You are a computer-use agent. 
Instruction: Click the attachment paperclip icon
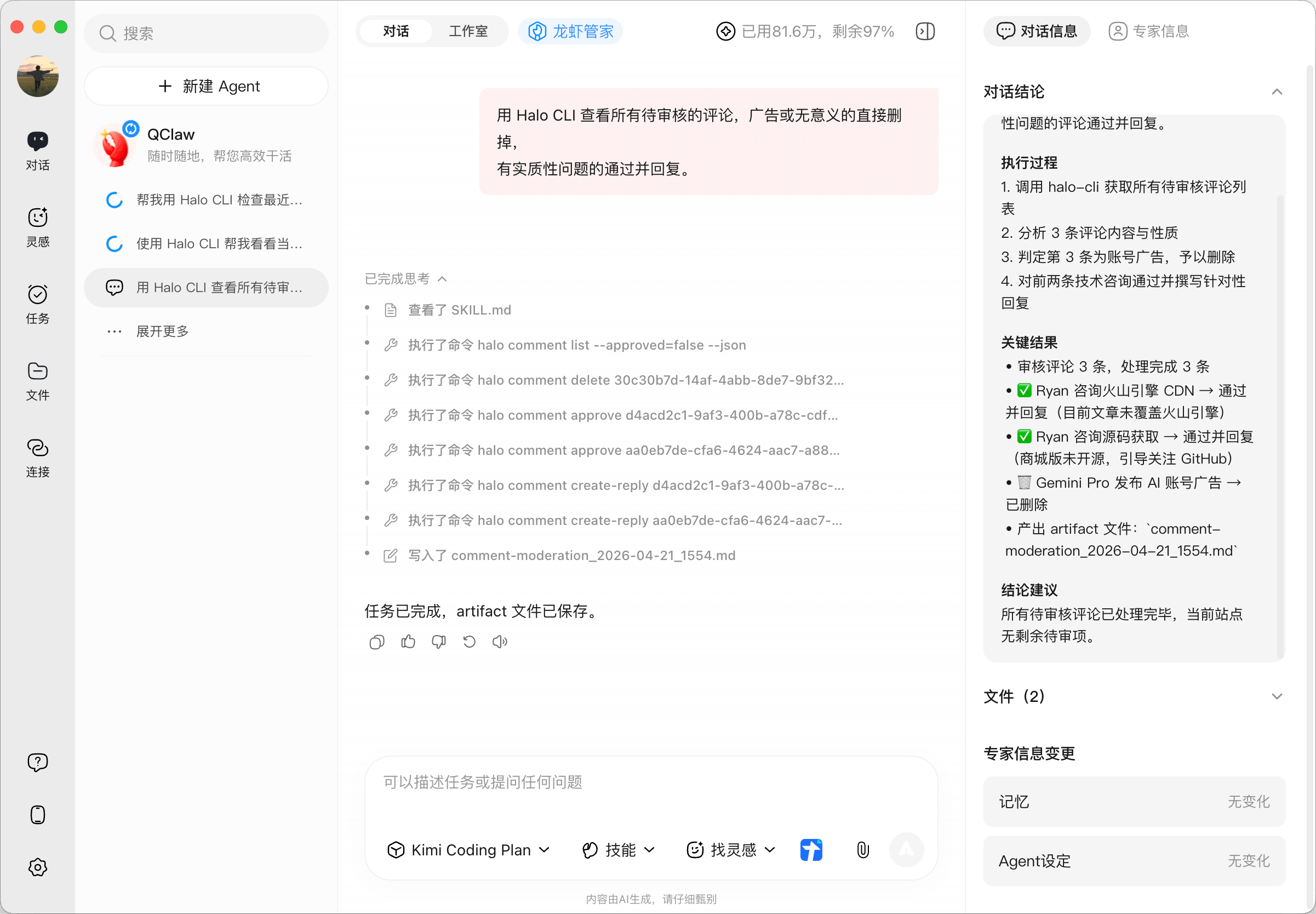(x=863, y=850)
